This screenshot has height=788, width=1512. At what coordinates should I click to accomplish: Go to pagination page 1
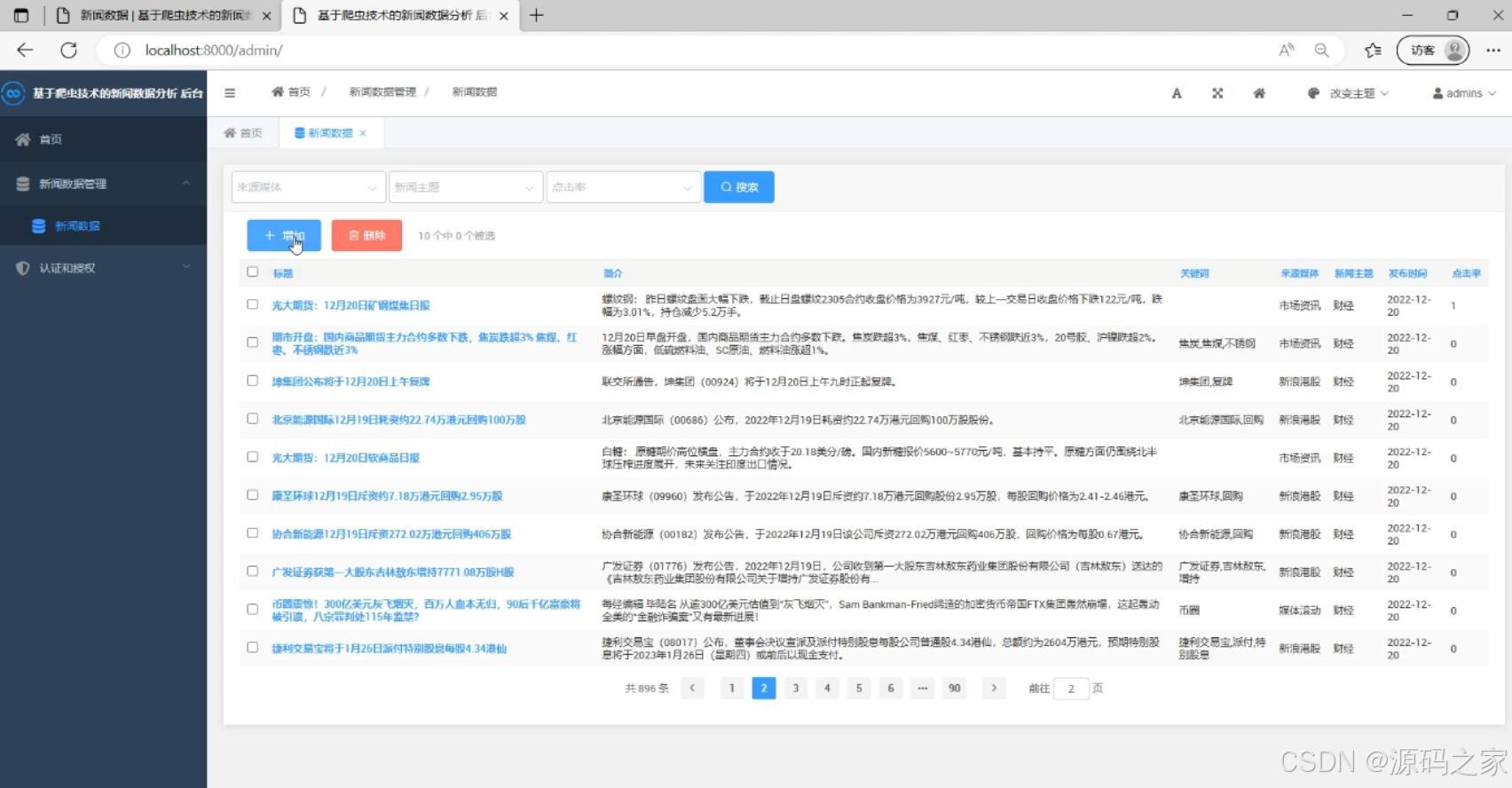point(732,688)
